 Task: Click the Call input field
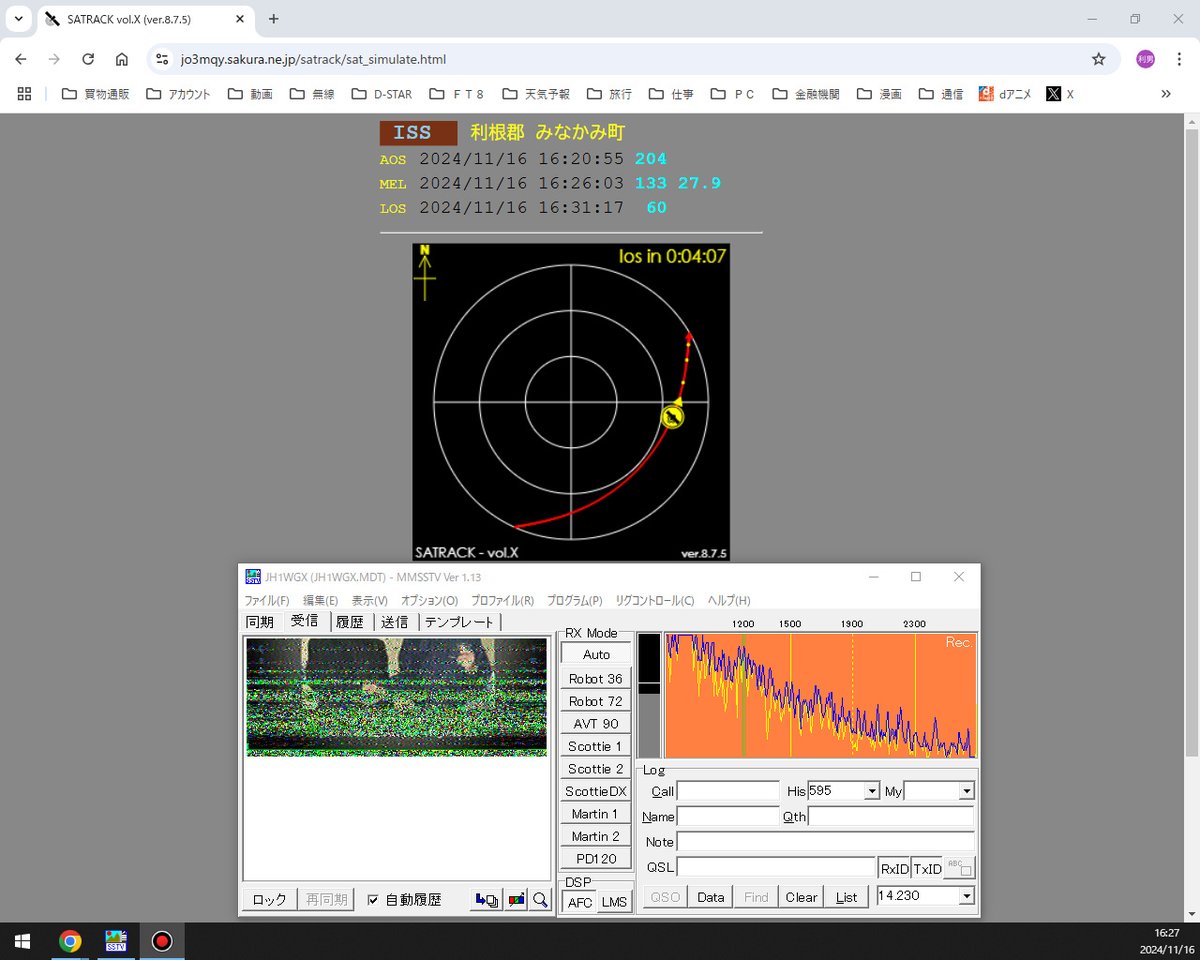[x=728, y=791]
